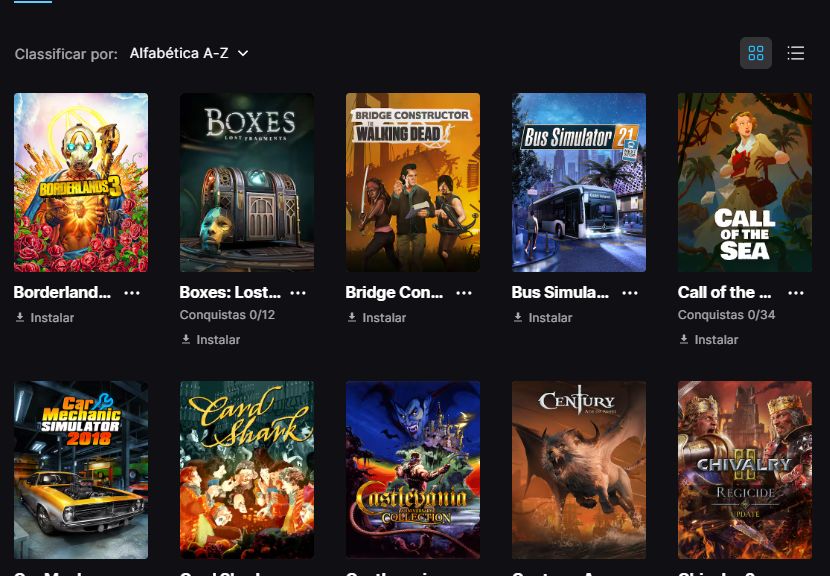Install Borderlands 3
Viewport: 830px width, 576px height.
click(44, 318)
